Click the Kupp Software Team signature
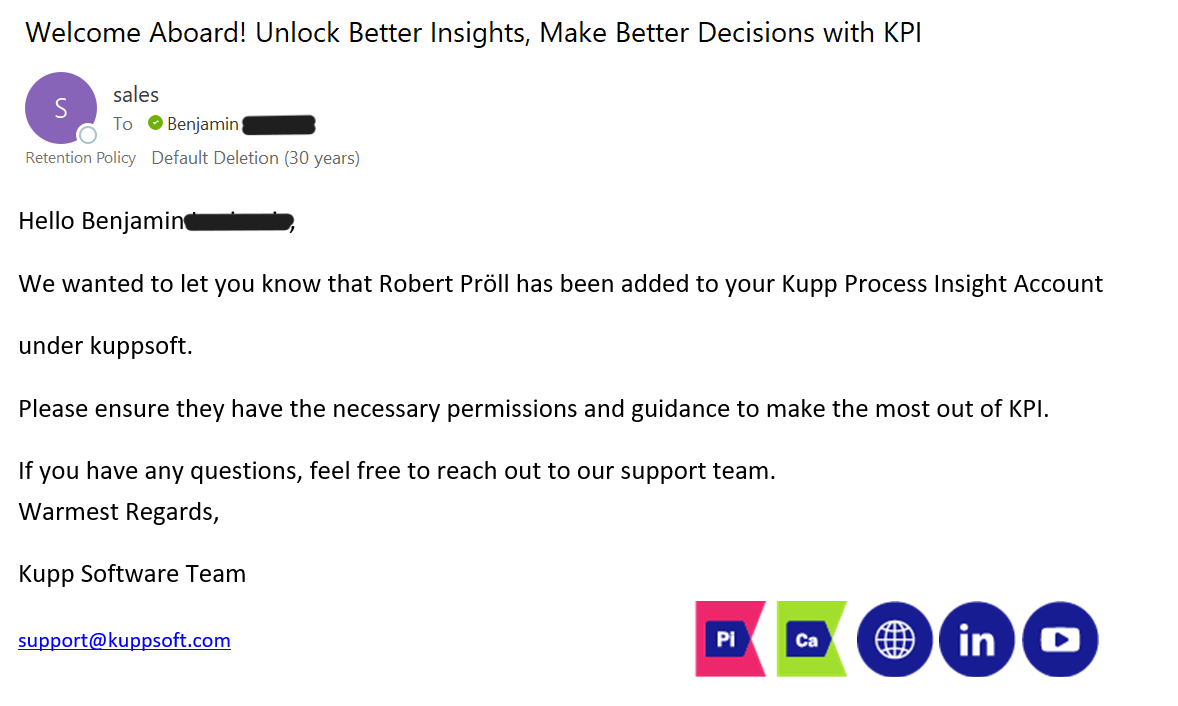1178x706 pixels. (132, 574)
